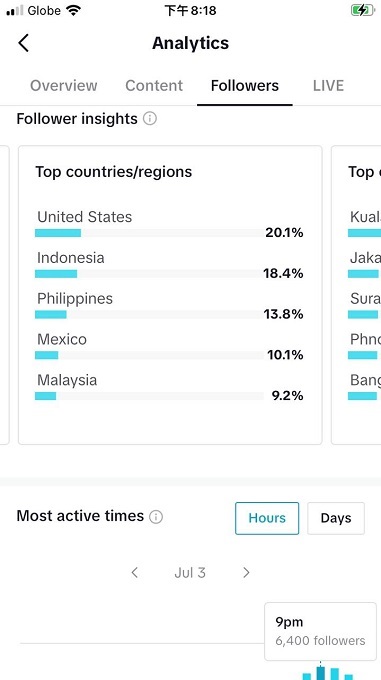The image size is (381, 680).
Task: Tap the tallest bar in hours chart
Action: 320,673
